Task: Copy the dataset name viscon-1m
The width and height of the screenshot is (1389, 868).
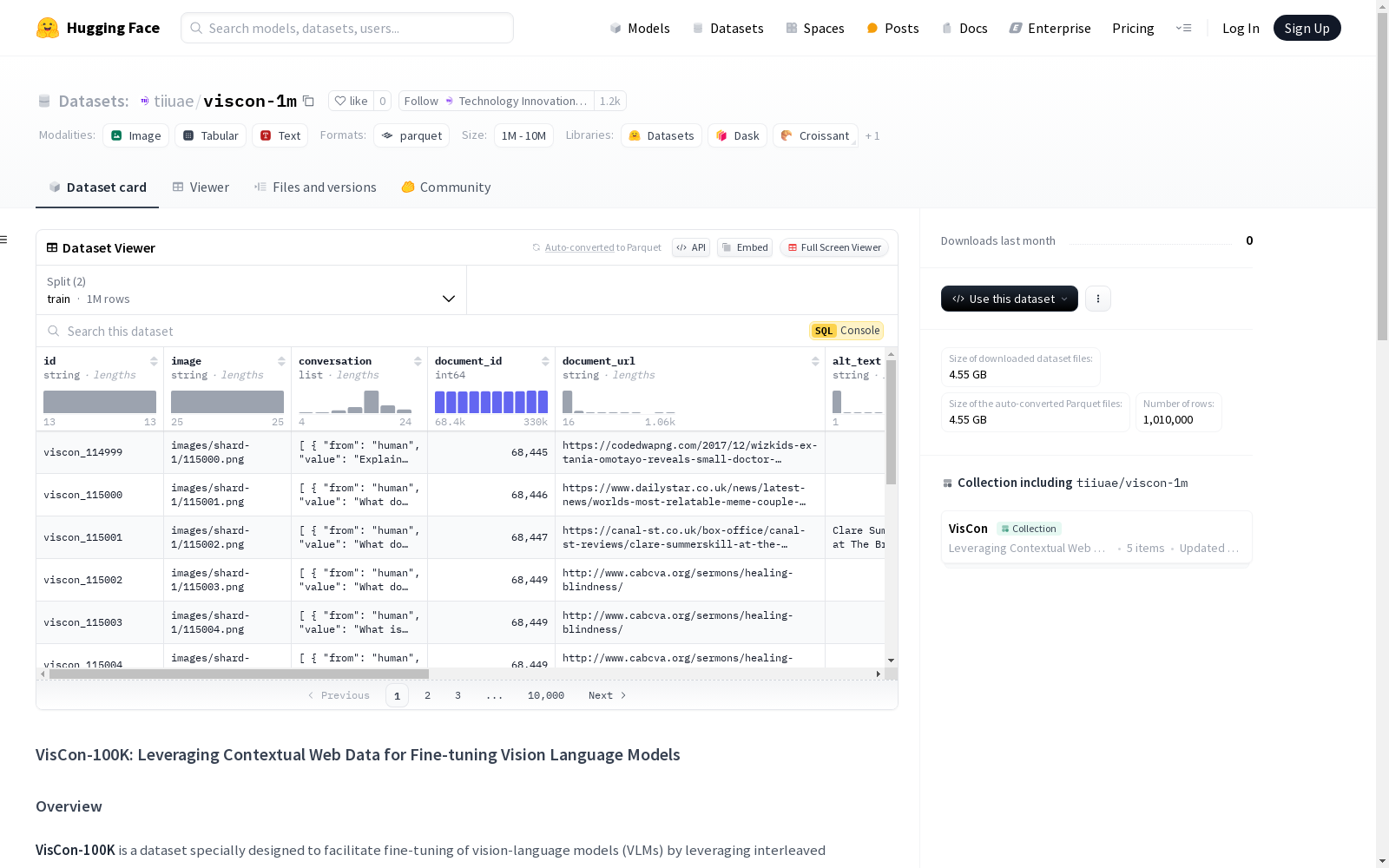Action: click(308, 101)
